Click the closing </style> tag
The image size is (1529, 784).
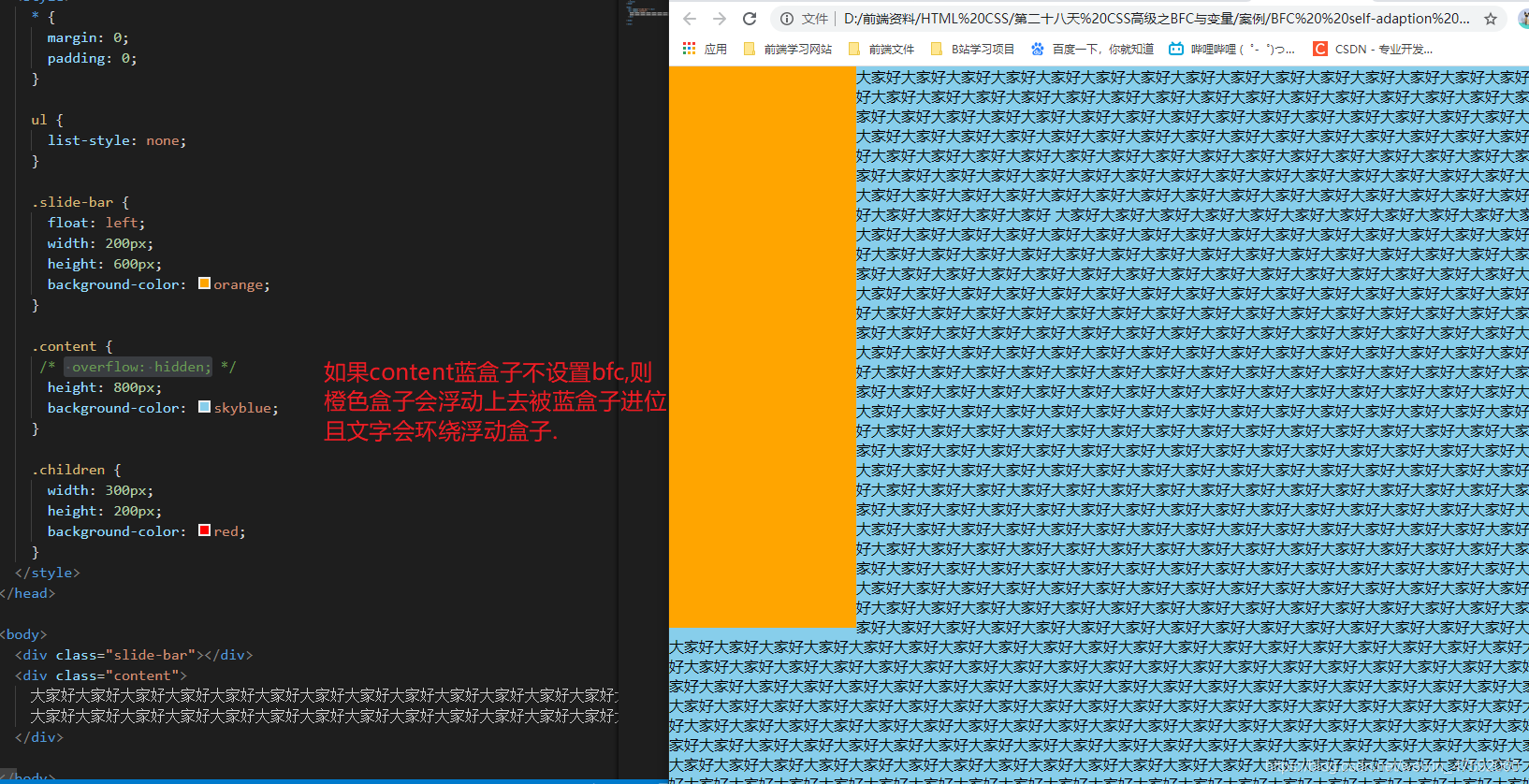pyautogui.click(x=47, y=573)
